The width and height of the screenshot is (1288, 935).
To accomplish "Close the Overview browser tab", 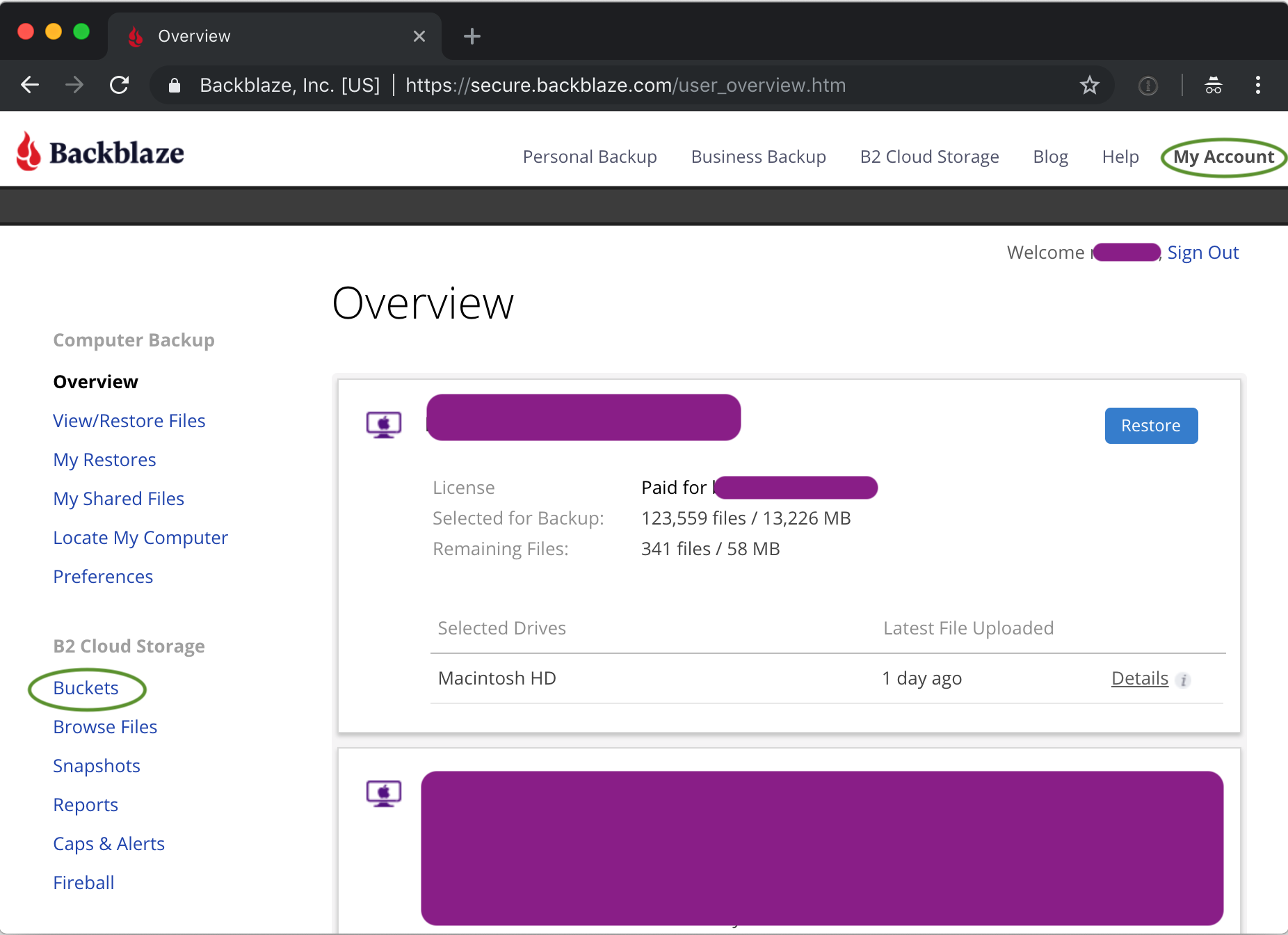I will pos(419,36).
